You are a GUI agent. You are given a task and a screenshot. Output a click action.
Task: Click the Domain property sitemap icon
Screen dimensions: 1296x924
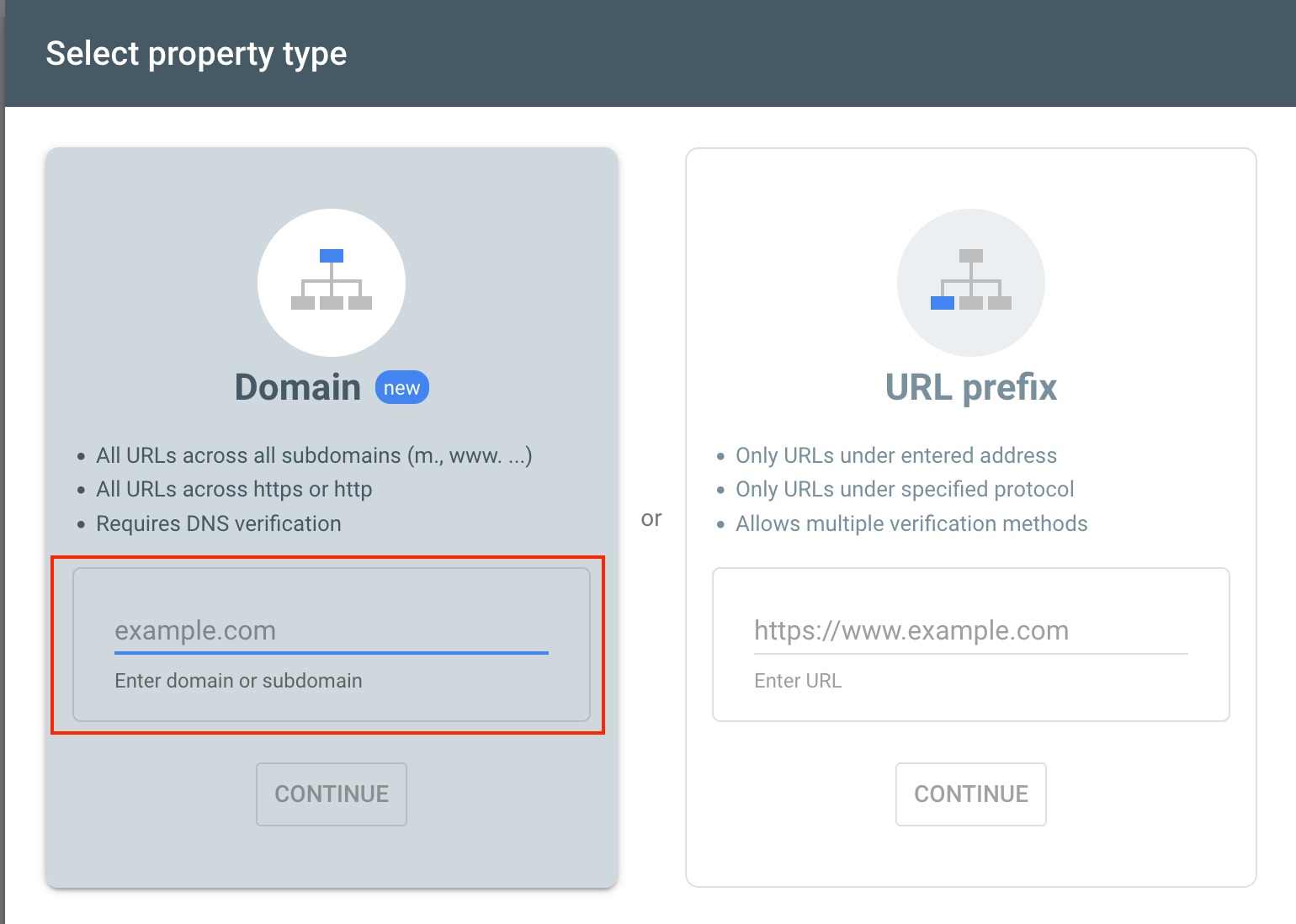(332, 282)
